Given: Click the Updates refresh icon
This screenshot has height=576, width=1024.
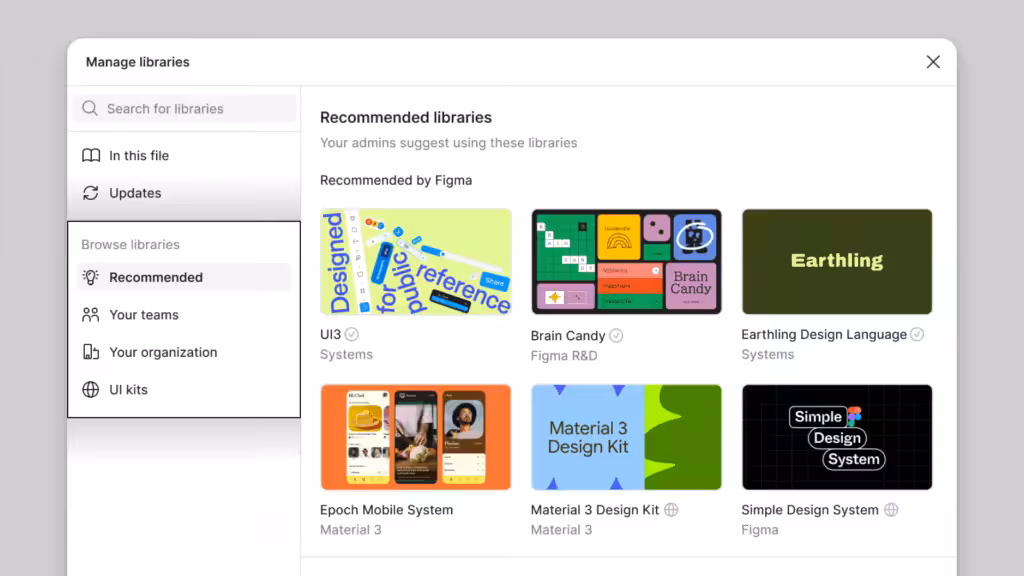Looking at the screenshot, I should click(x=90, y=193).
